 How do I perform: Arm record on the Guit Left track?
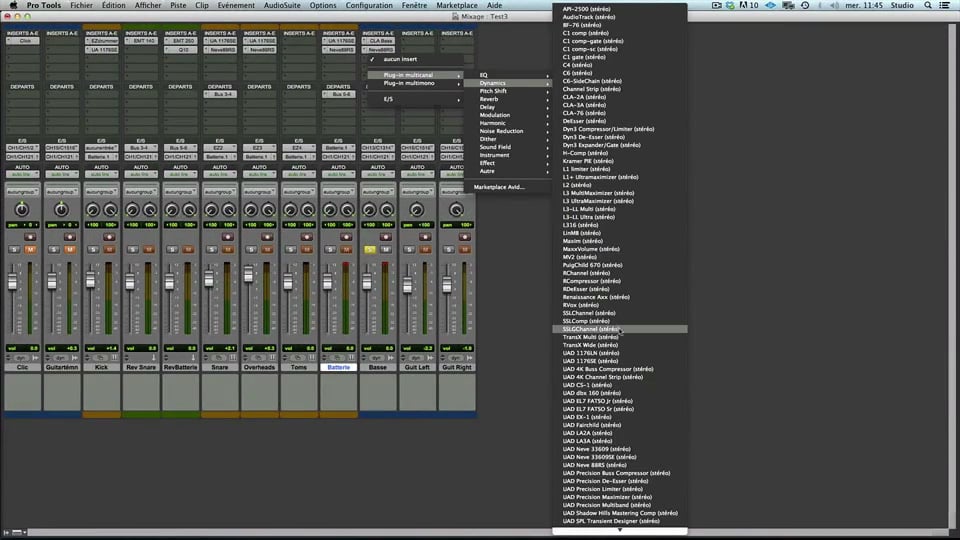coord(425,237)
